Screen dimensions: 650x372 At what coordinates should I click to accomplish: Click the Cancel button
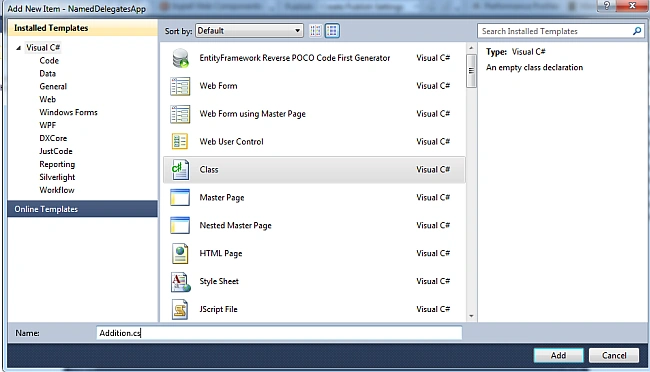[614, 355]
